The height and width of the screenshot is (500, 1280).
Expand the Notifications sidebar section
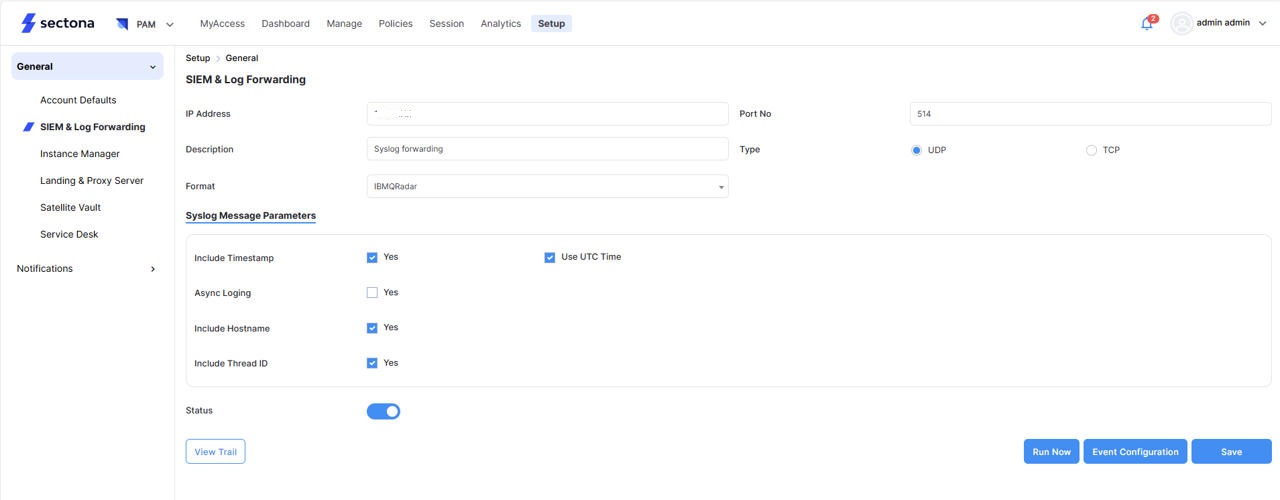[153, 269]
